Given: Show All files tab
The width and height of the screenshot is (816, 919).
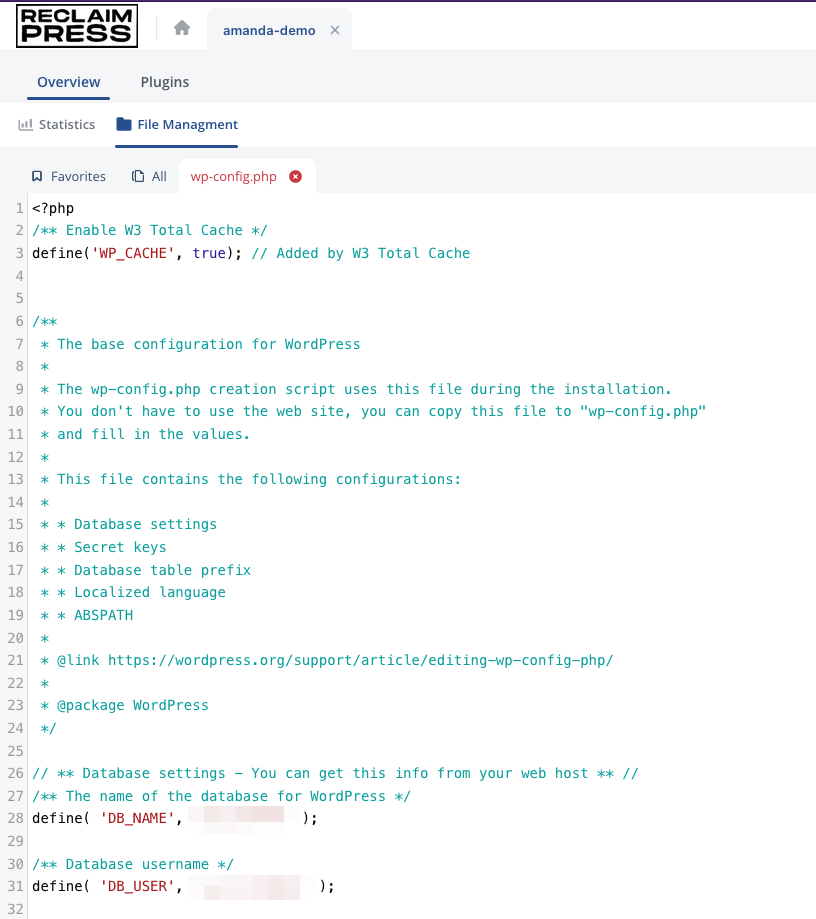Looking at the screenshot, I should point(159,176).
